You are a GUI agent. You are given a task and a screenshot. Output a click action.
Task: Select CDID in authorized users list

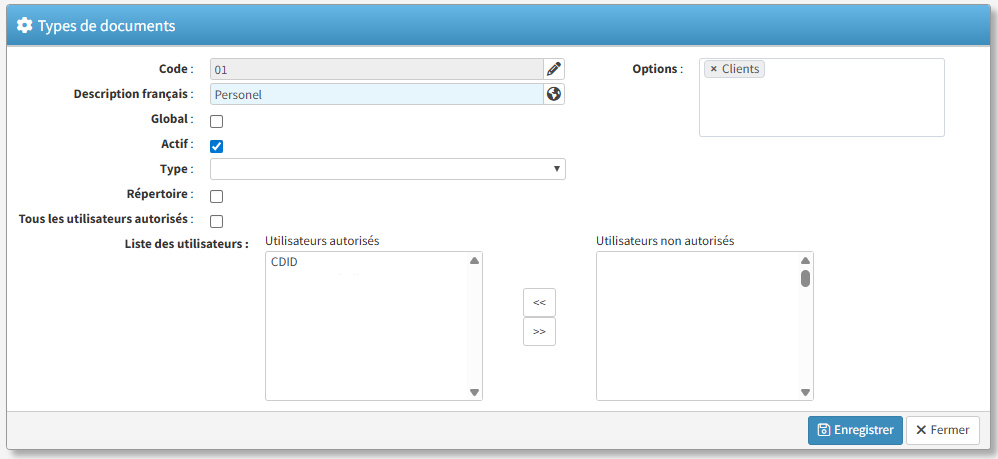(x=285, y=263)
